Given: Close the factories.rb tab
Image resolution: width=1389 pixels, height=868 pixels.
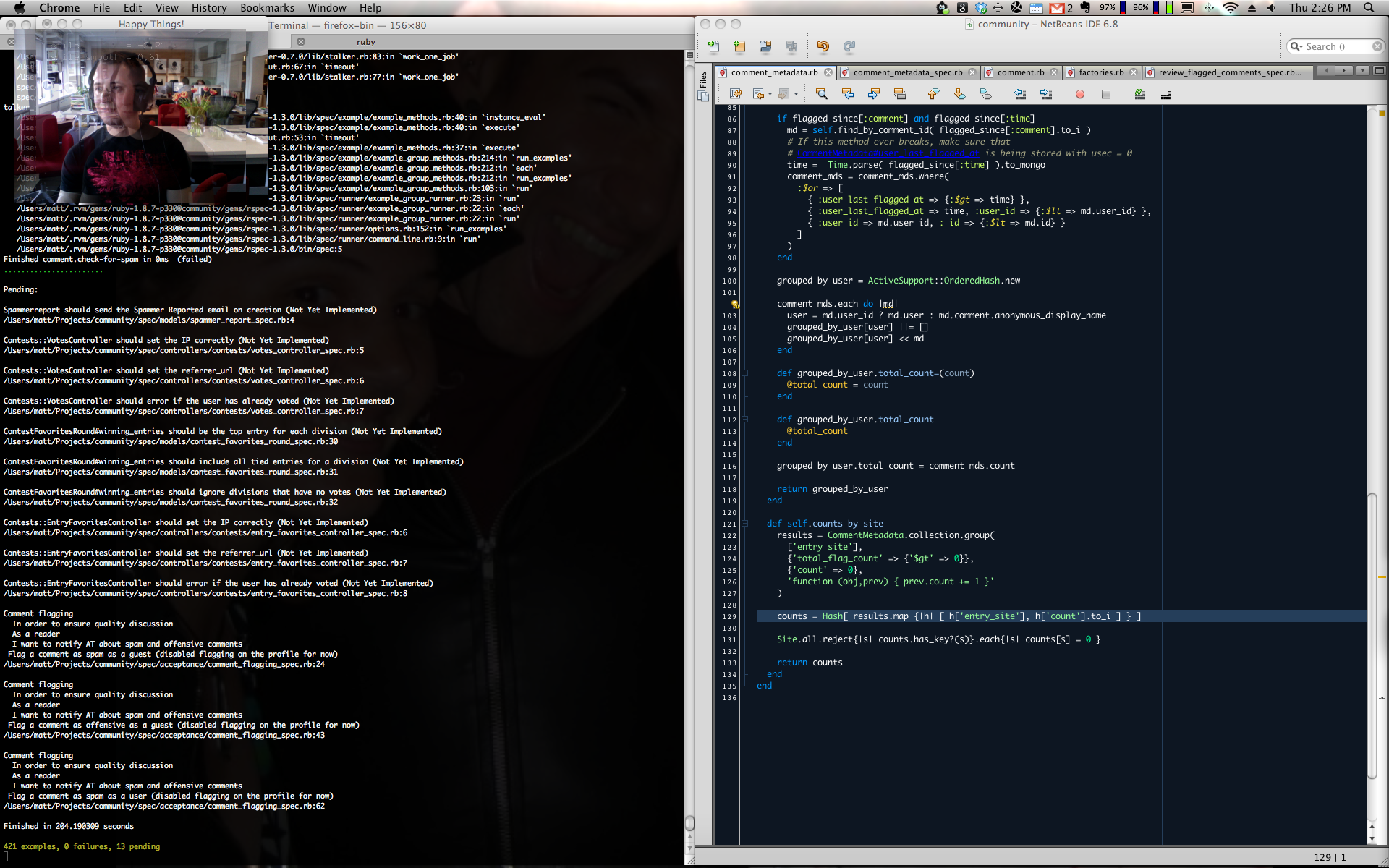Looking at the screenshot, I should (x=1134, y=72).
